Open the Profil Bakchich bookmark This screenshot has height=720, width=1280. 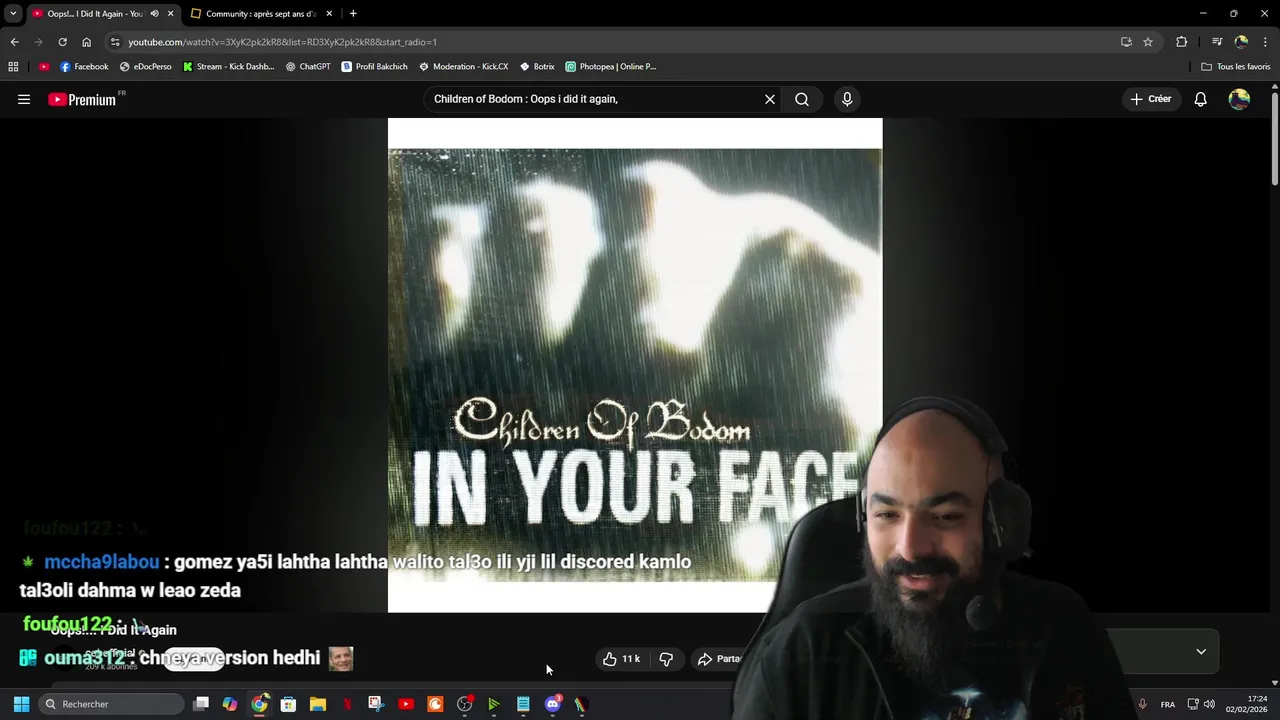pos(374,67)
